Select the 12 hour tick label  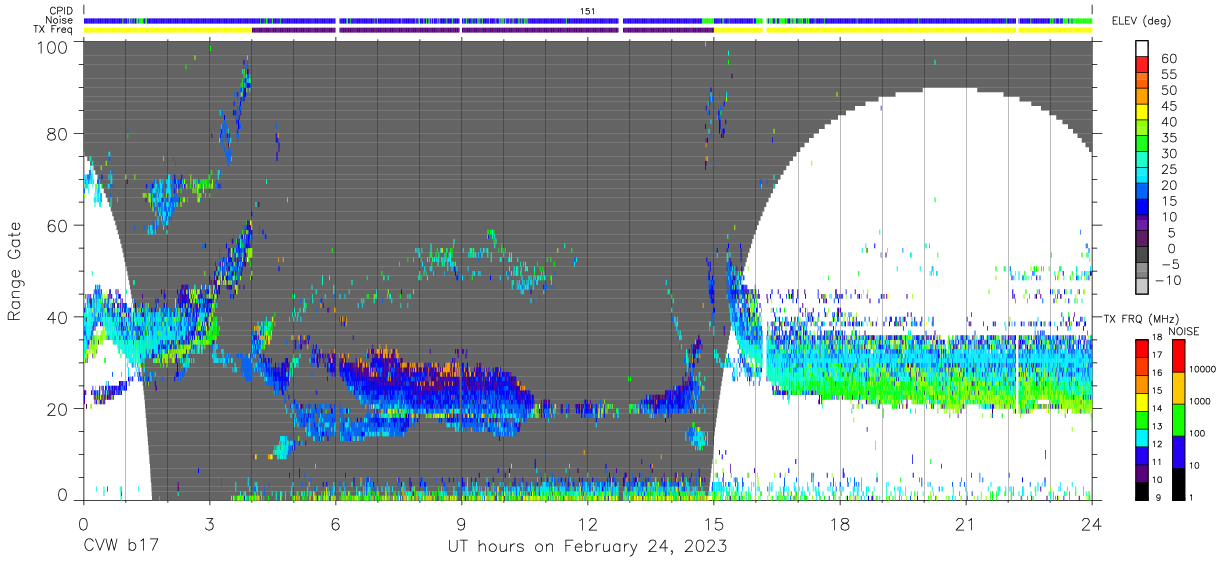click(587, 524)
